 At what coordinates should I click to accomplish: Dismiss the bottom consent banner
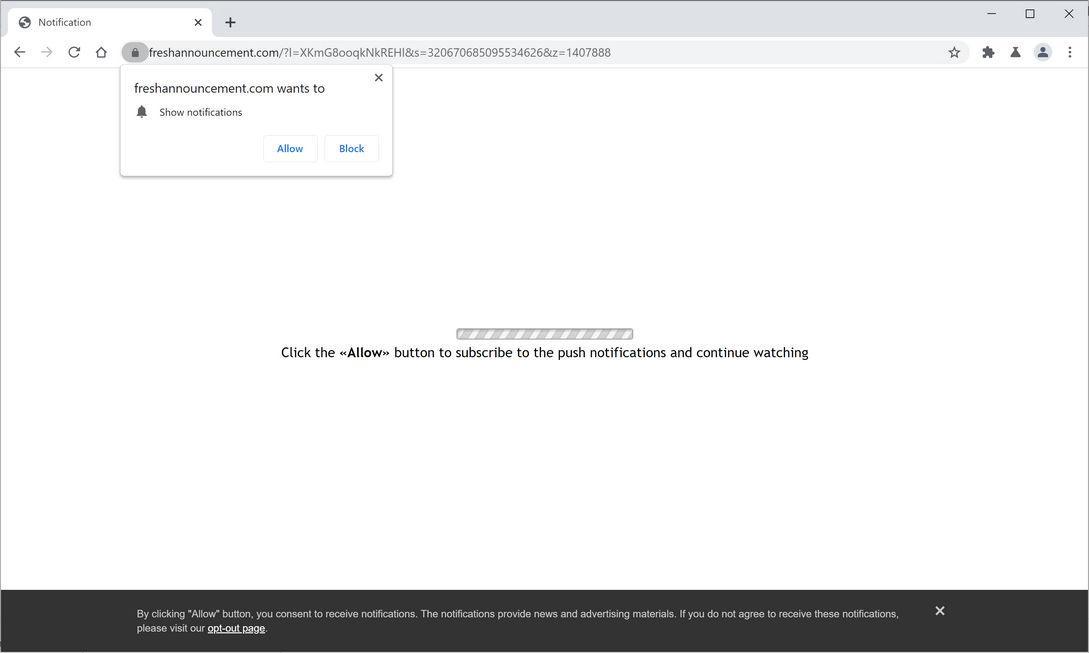[x=939, y=610]
